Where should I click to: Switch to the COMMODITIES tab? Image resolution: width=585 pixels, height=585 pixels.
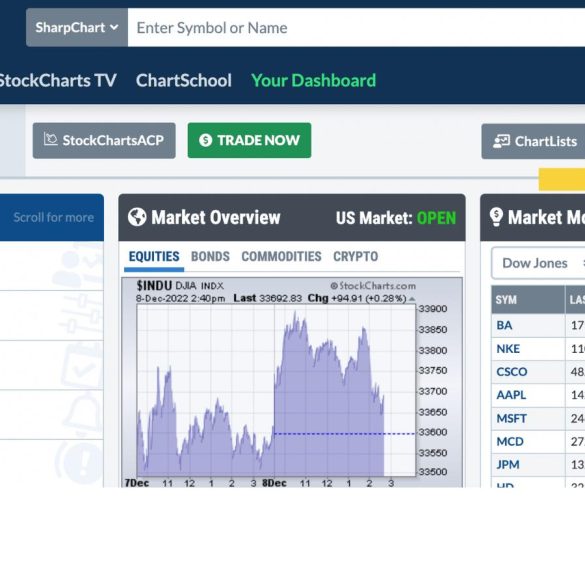click(281, 257)
